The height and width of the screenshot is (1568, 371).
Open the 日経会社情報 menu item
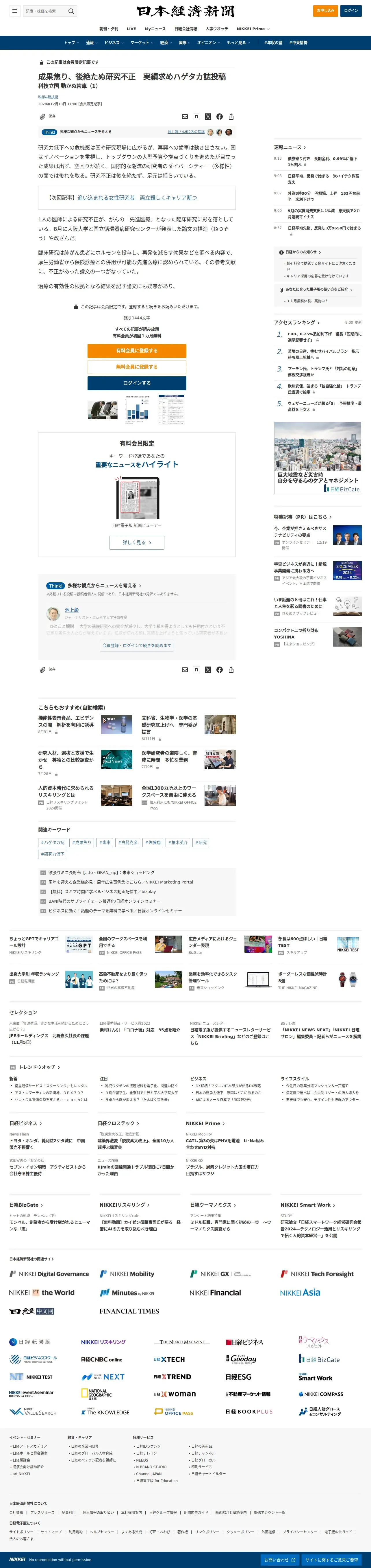tap(185, 29)
